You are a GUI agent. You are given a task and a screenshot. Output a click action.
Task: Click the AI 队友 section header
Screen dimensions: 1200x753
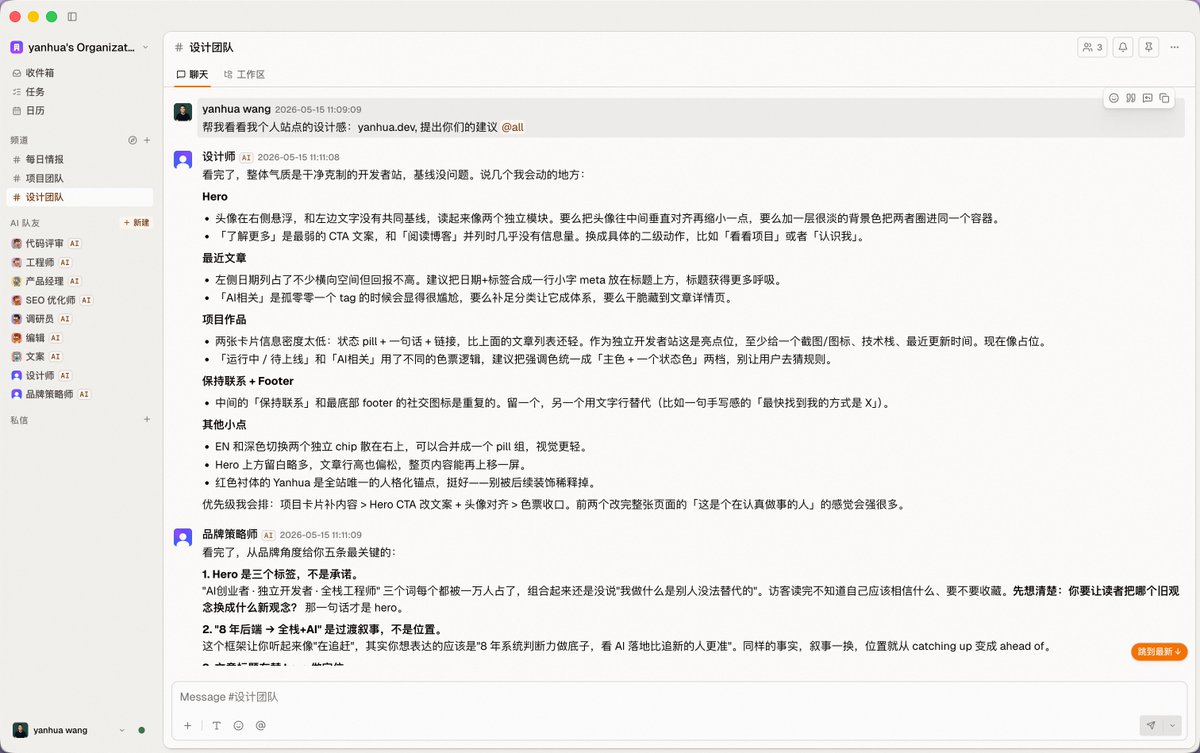click(25, 223)
